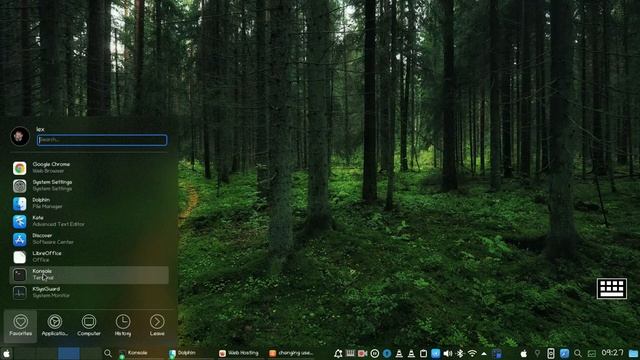Click the search icon left of the clock
The image size is (640, 360).
[x=578, y=353]
